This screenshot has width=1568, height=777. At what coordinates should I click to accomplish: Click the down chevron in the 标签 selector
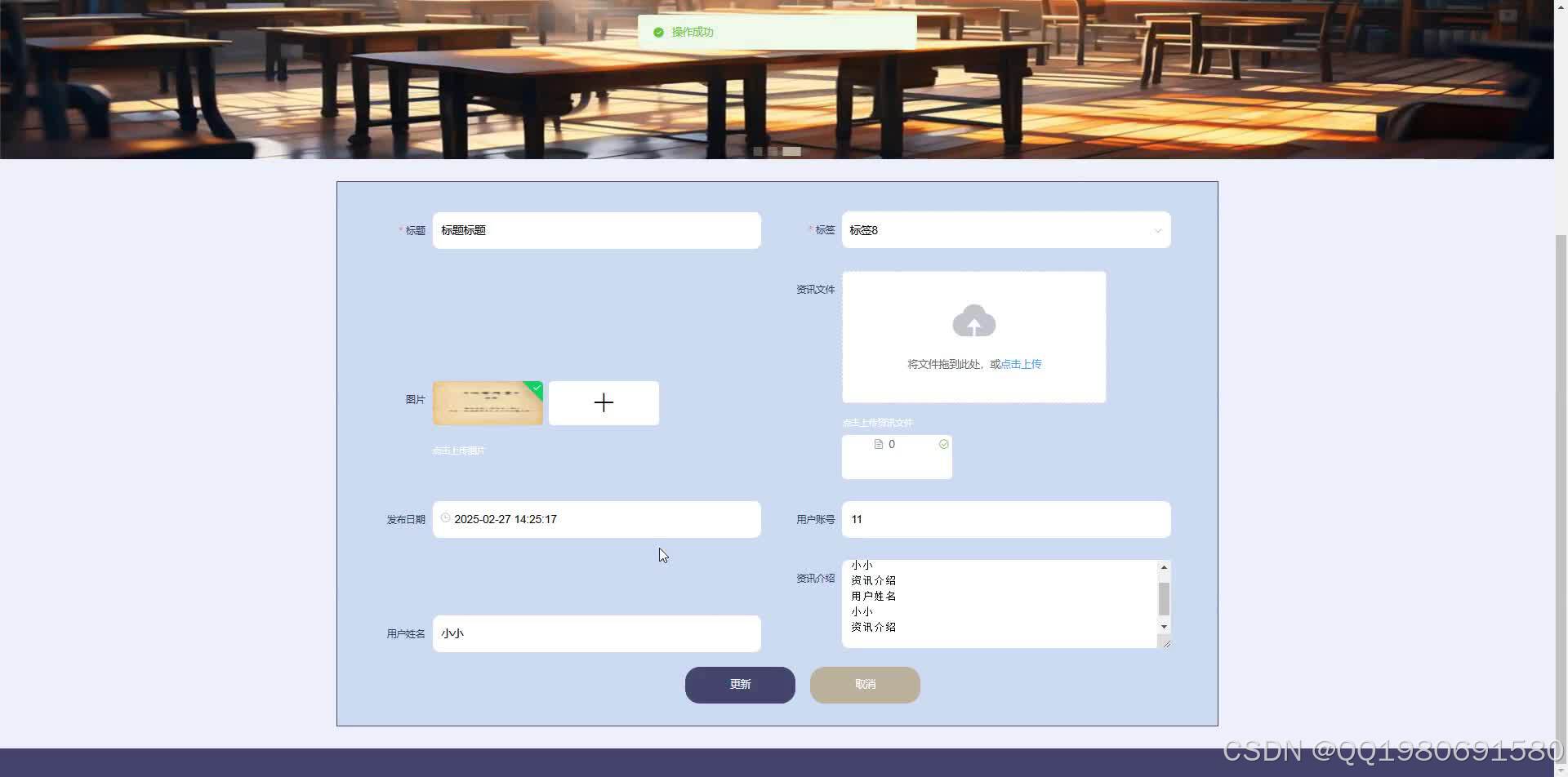[x=1157, y=231]
